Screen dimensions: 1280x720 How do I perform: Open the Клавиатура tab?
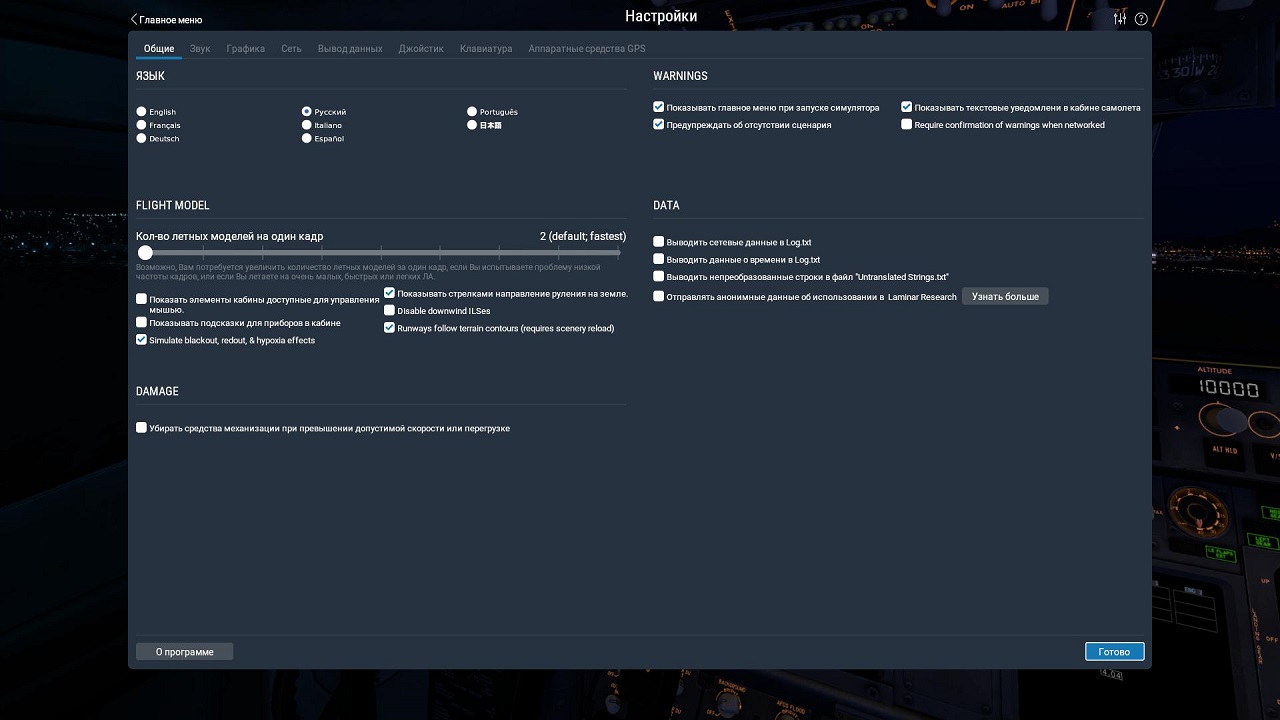click(x=486, y=48)
